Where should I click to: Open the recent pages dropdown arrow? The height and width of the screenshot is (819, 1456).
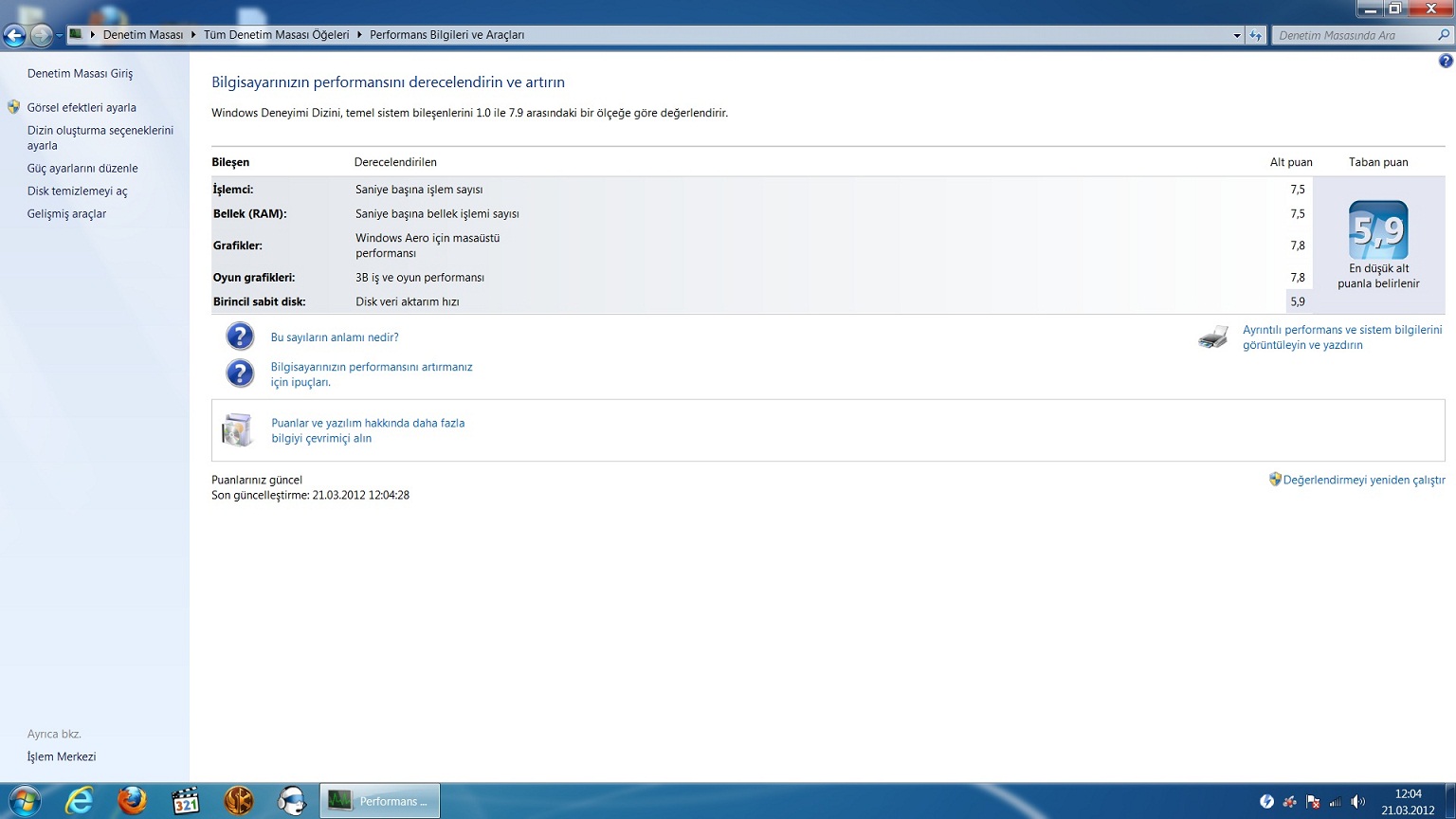(59, 35)
